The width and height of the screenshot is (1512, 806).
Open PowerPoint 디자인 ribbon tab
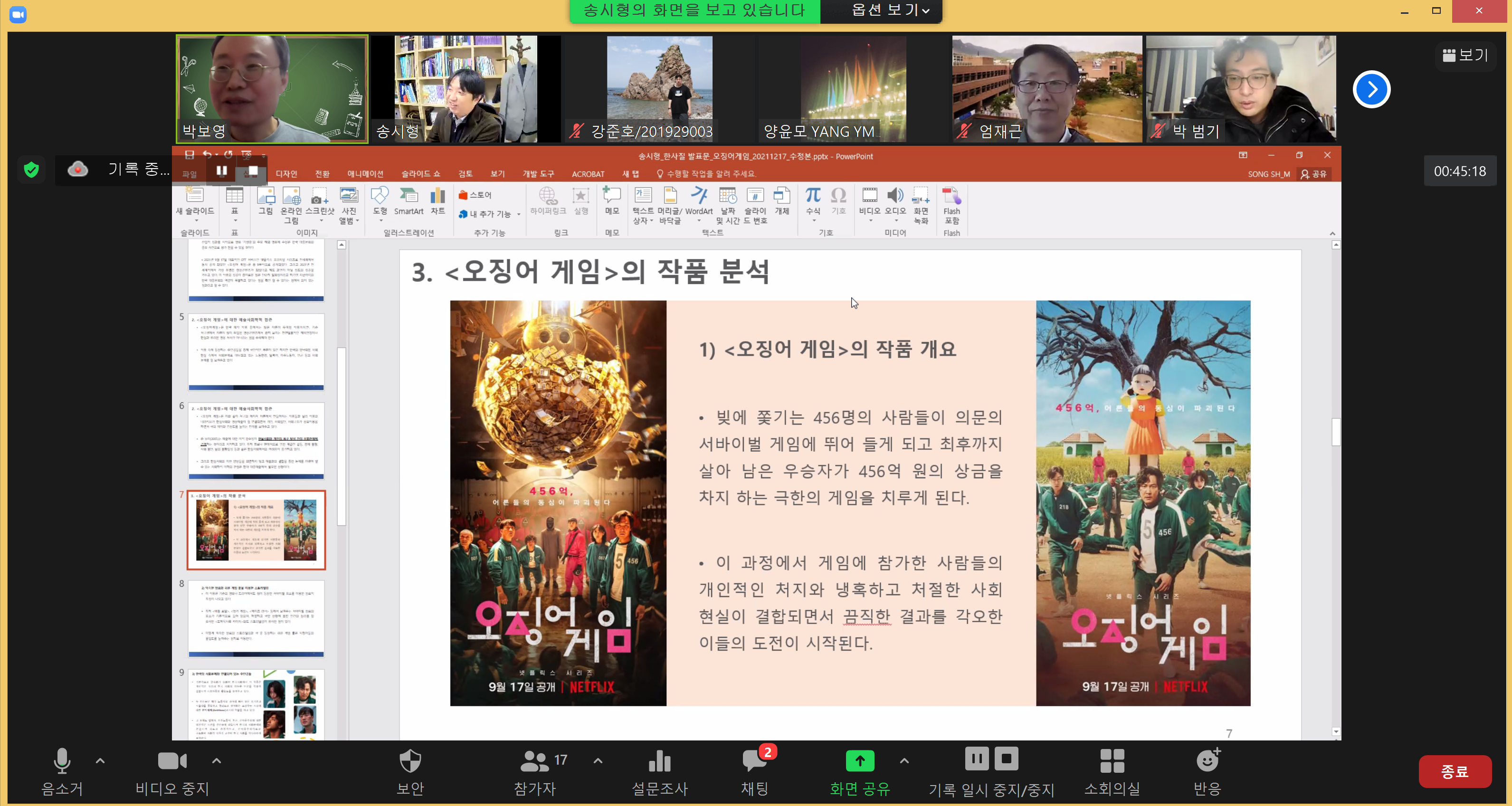click(x=286, y=174)
